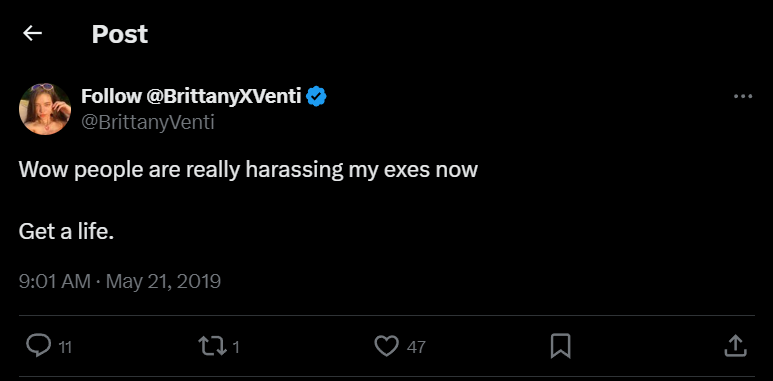Click the divider line above action icons
Viewport: 773px width, 381px height.
click(386, 315)
